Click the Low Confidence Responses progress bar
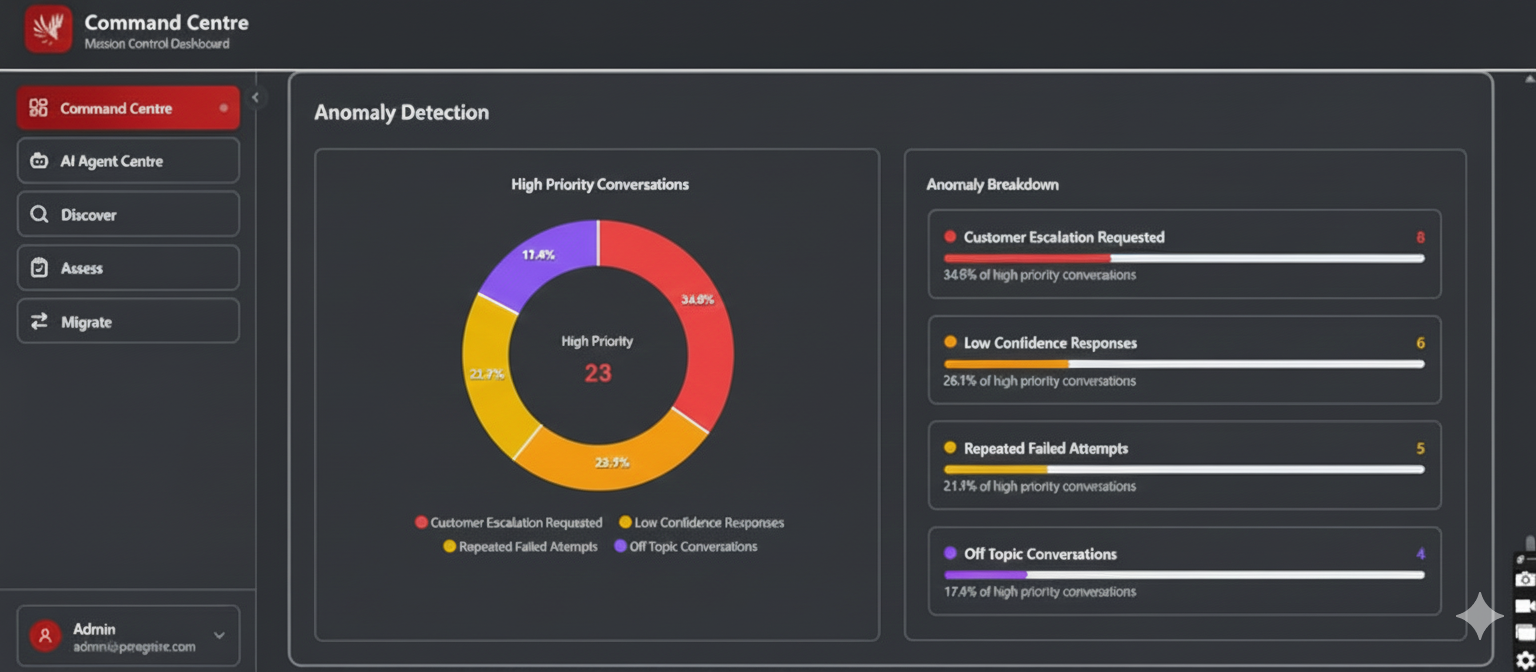Screen dimensions: 1536x672 click(1184, 364)
